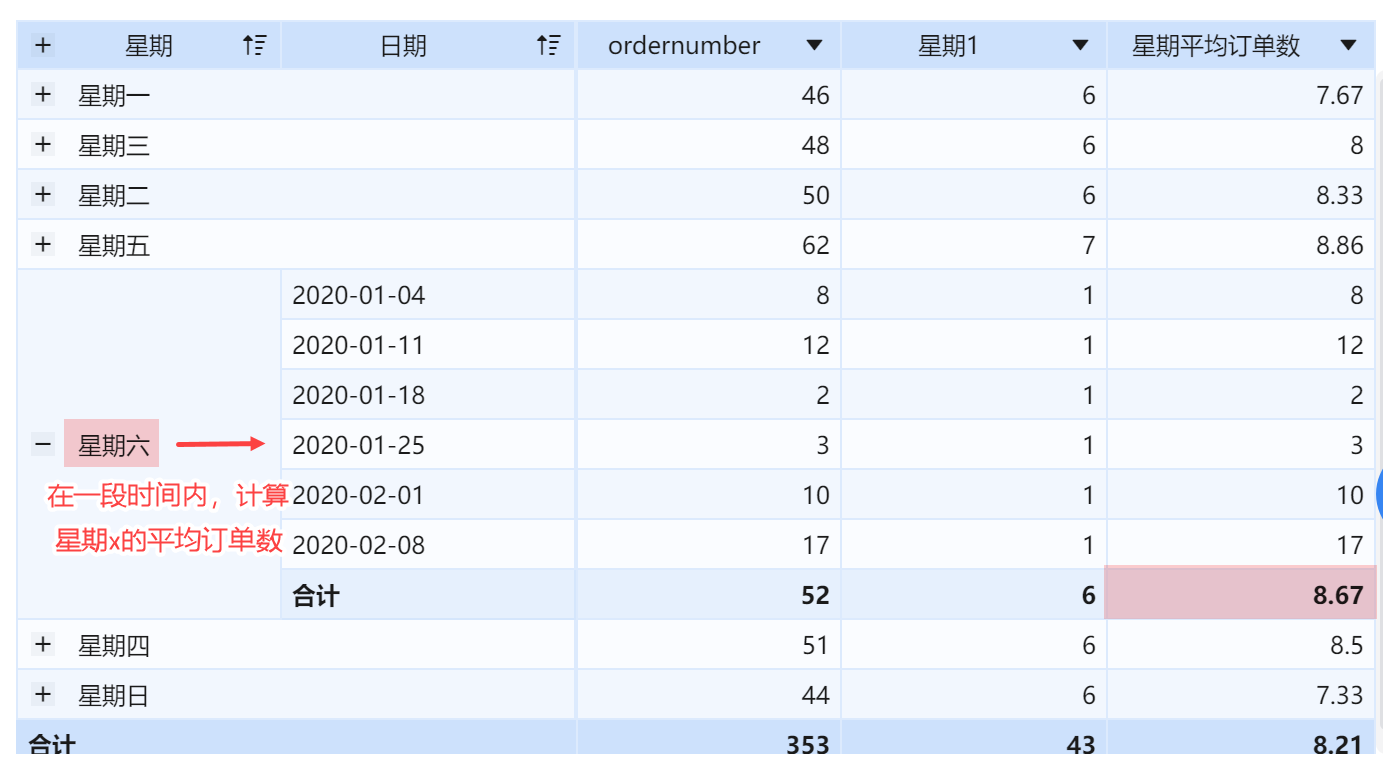Click the 2020-01-25 date cell
The image size is (1383, 763).
(x=358, y=445)
